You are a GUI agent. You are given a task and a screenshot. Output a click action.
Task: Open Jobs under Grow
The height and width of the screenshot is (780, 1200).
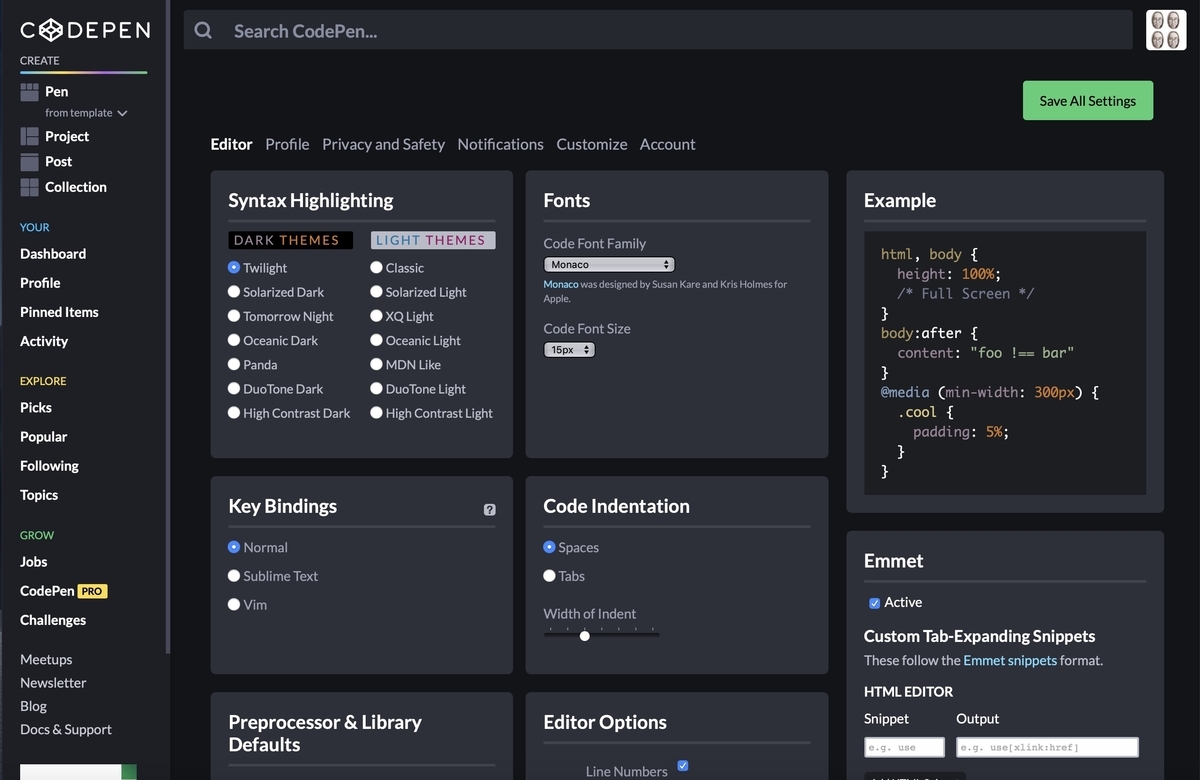(x=34, y=562)
